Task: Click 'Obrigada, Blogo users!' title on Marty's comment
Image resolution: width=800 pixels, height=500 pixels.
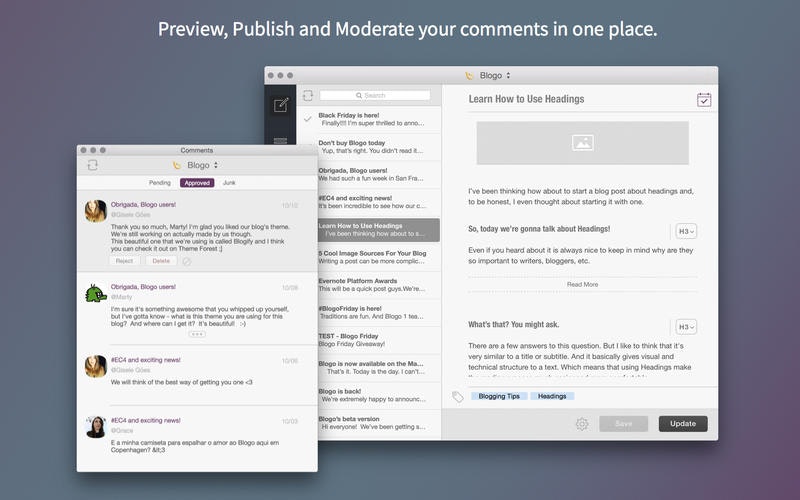Action: click(x=143, y=287)
